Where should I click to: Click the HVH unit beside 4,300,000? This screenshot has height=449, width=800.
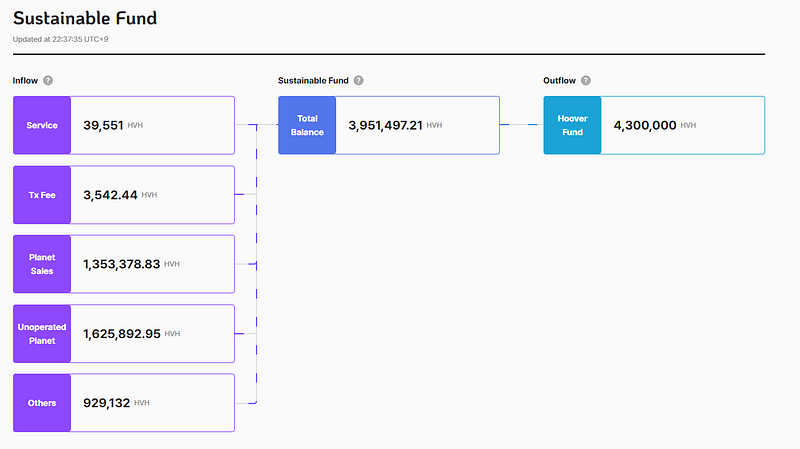[x=688, y=126]
